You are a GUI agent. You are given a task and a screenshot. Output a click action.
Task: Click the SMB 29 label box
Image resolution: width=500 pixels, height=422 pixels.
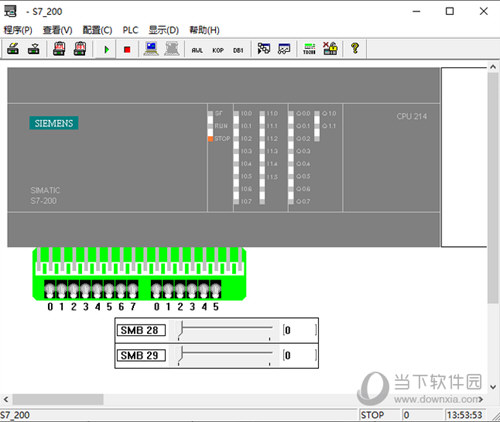[x=141, y=355]
